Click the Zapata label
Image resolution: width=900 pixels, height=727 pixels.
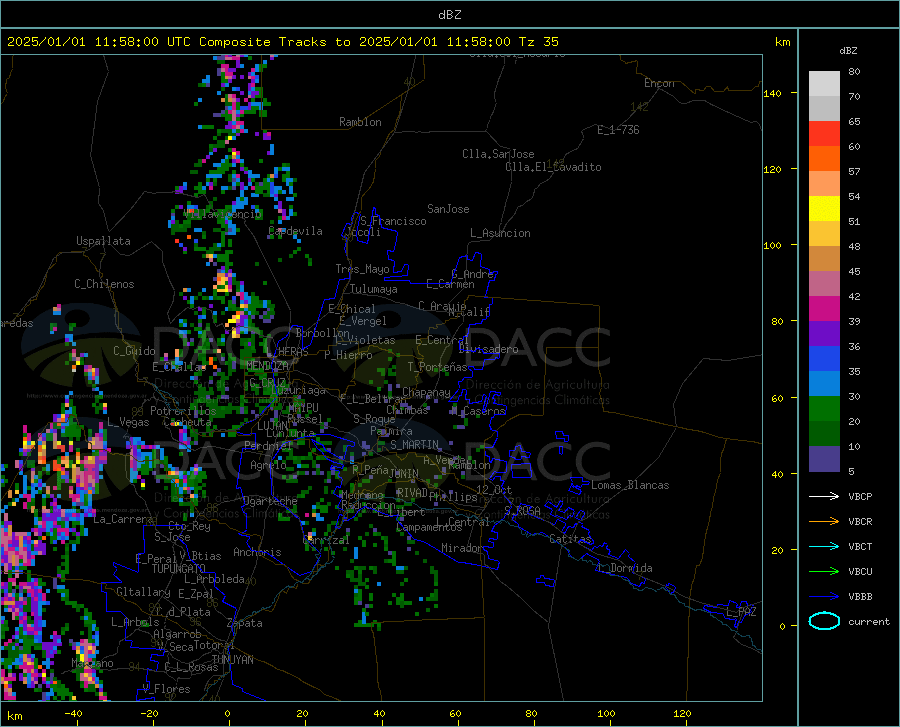[245, 623]
